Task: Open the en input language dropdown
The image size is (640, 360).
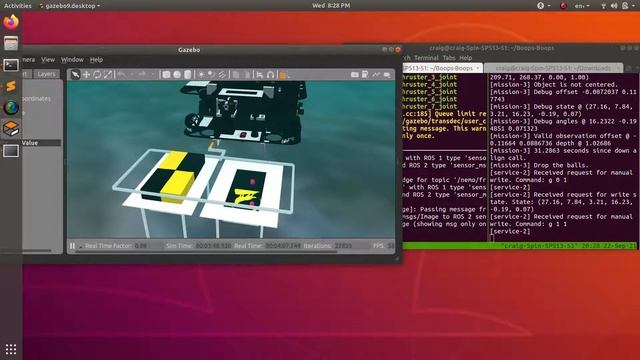Action: [582, 6]
